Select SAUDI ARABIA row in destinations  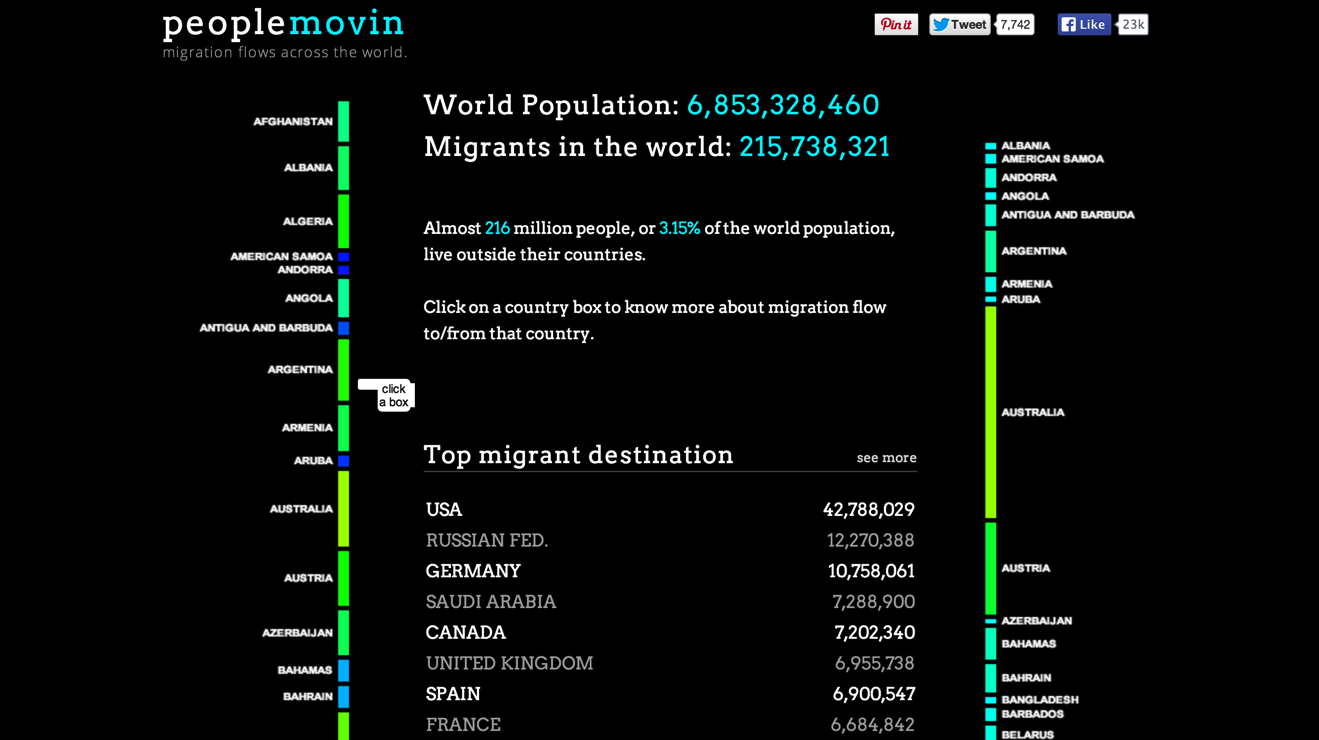(670, 602)
